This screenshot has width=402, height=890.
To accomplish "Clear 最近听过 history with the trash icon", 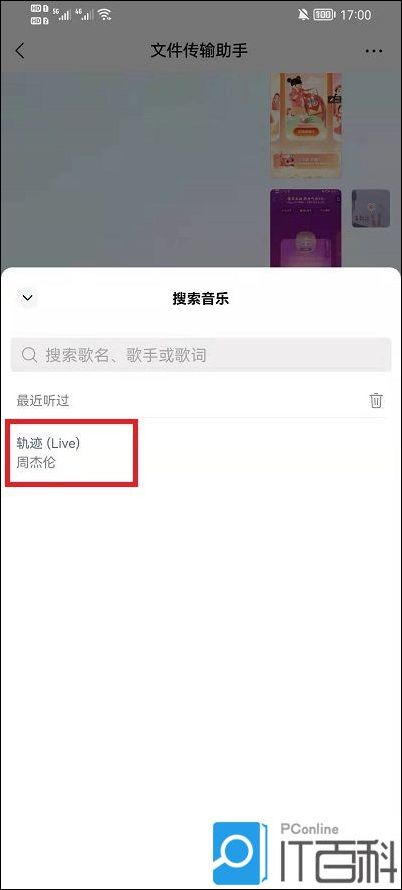I will (376, 400).
